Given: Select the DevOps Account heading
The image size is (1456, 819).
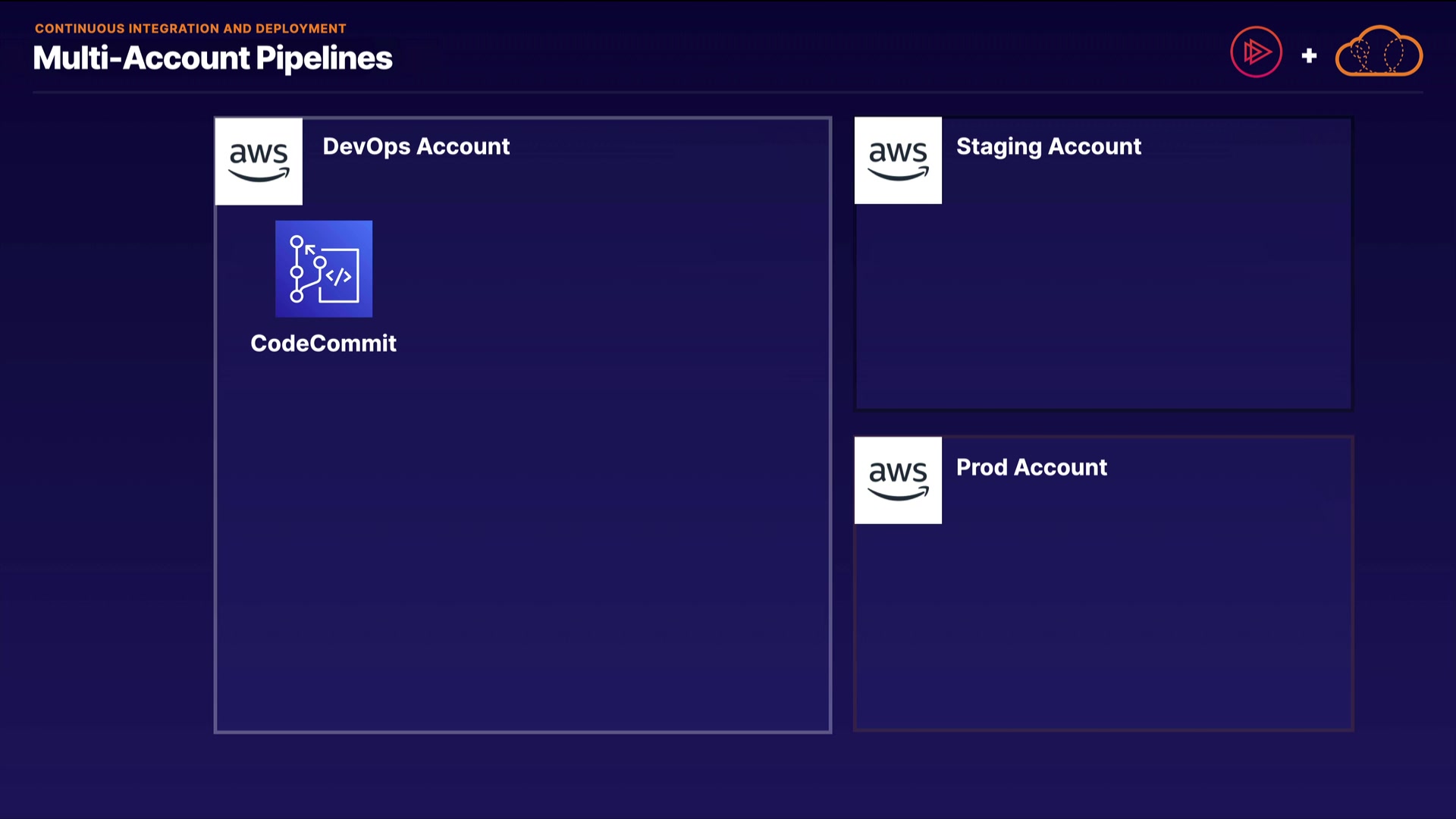Looking at the screenshot, I should click(x=416, y=146).
